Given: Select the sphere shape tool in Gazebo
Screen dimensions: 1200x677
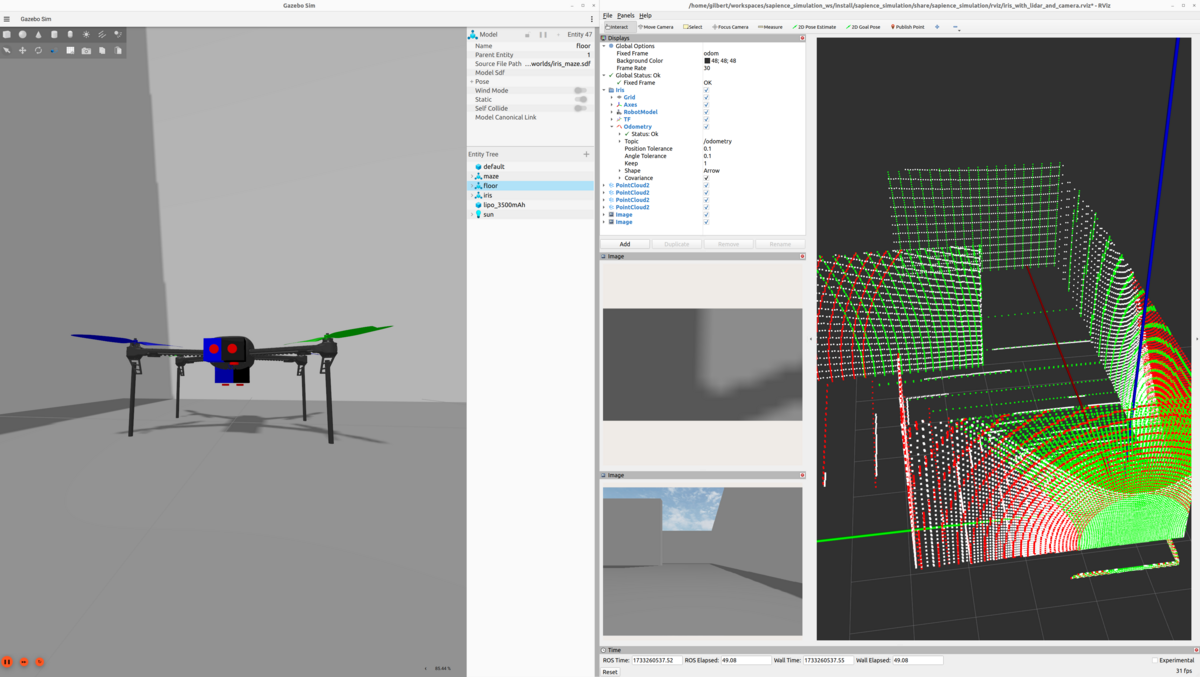Looking at the screenshot, I should 21,34.
